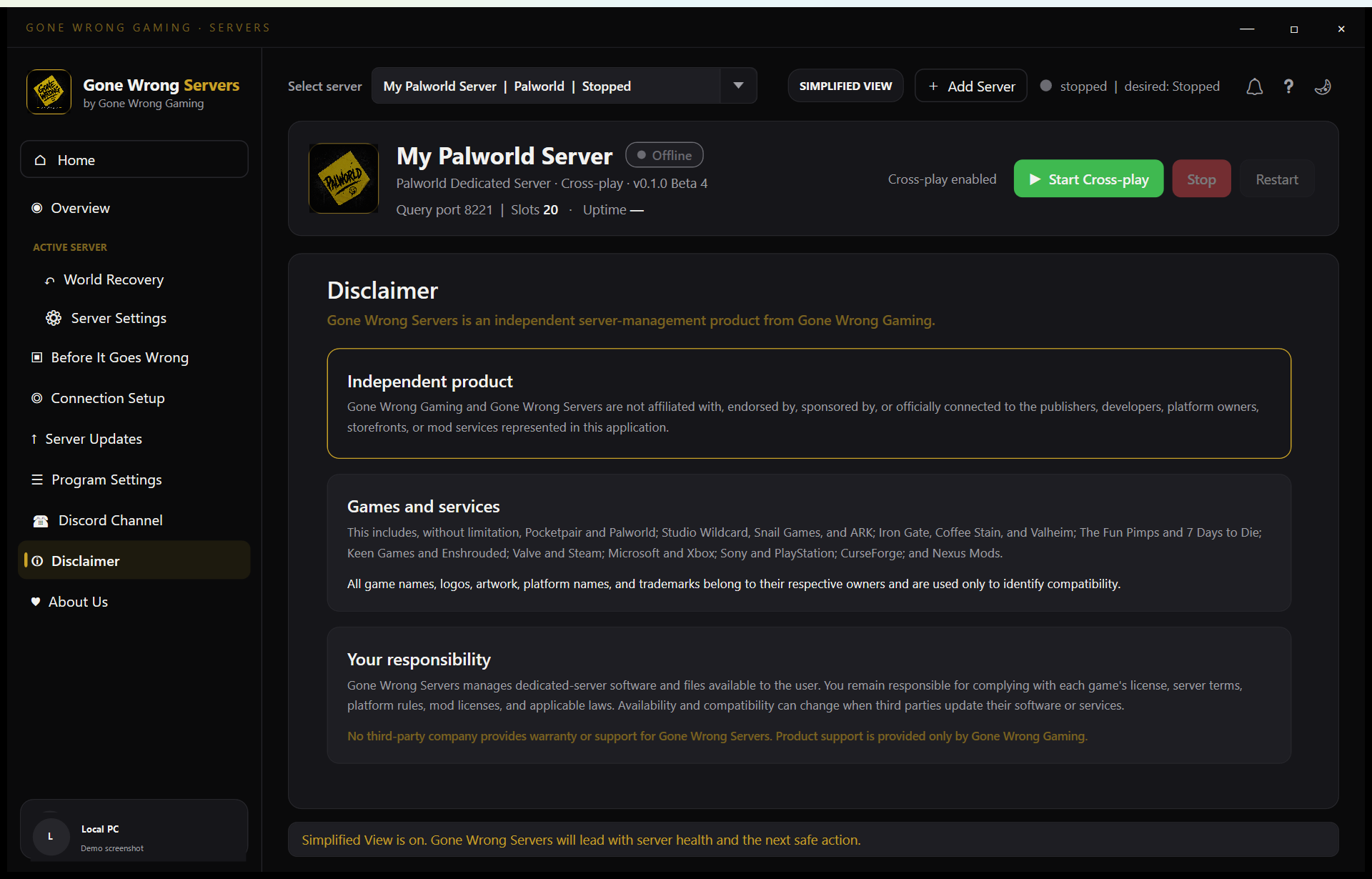This screenshot has height=879, width=1372.
Task: Expand the server selector dropdown arrow
Action: coord(738,86)
